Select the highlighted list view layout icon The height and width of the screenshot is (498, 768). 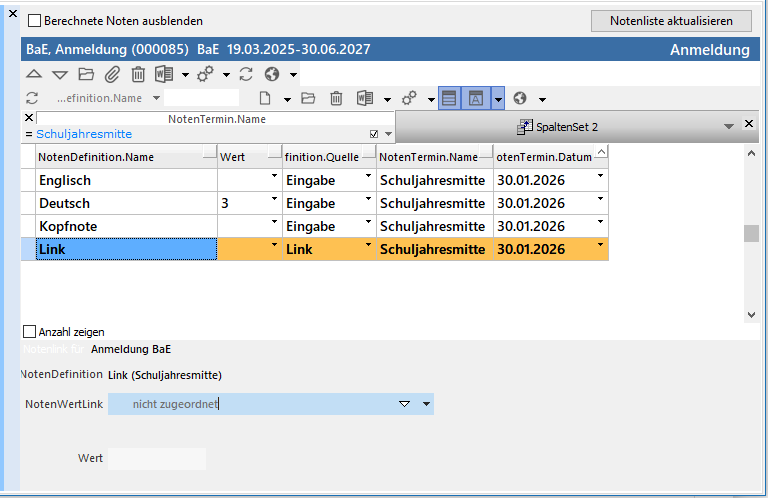point(449,98)
